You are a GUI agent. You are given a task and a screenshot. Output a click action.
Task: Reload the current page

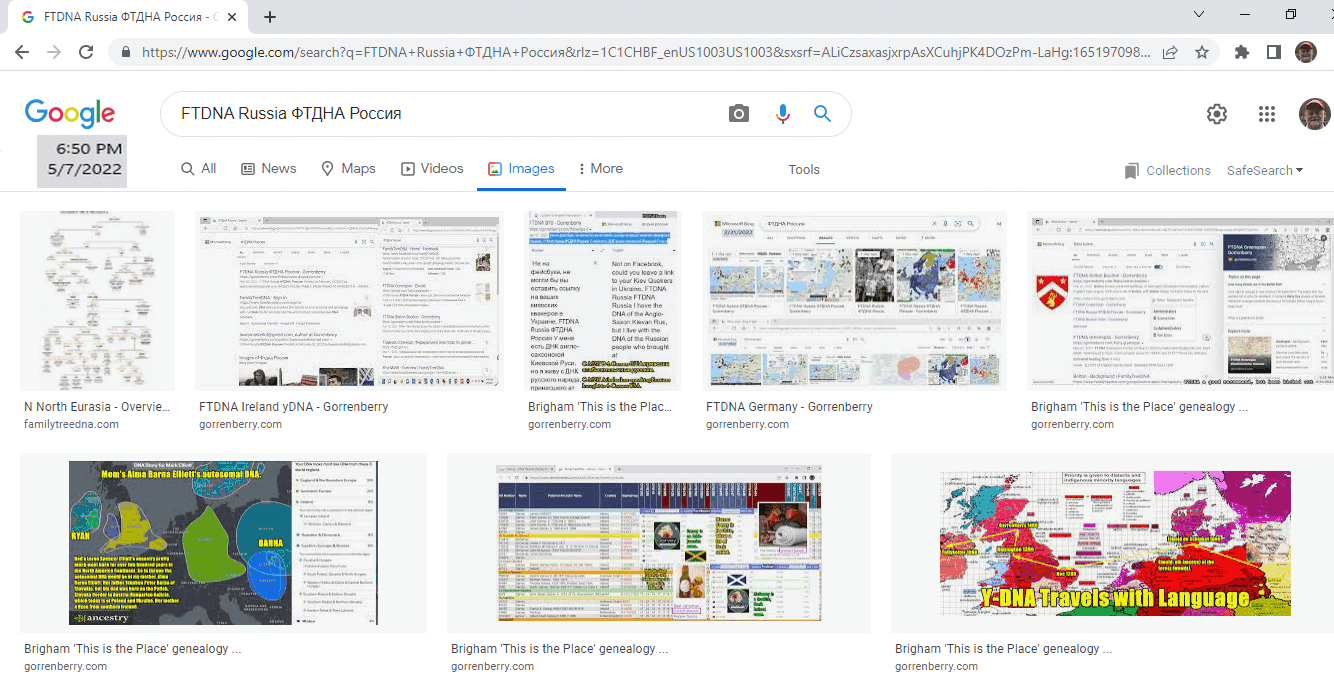tap(86, 52)
